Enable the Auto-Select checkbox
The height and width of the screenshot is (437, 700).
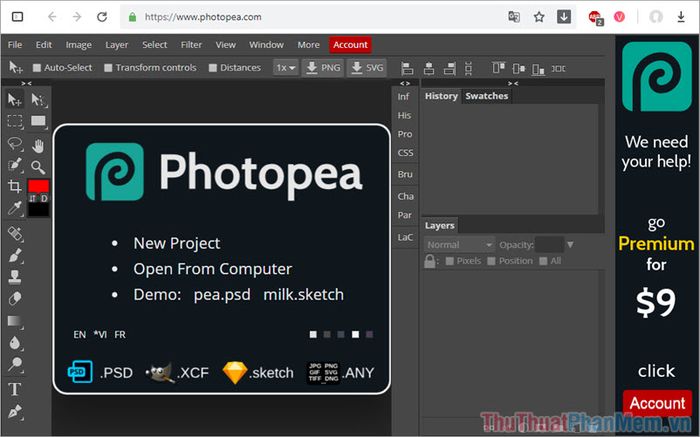click(37, 68)
